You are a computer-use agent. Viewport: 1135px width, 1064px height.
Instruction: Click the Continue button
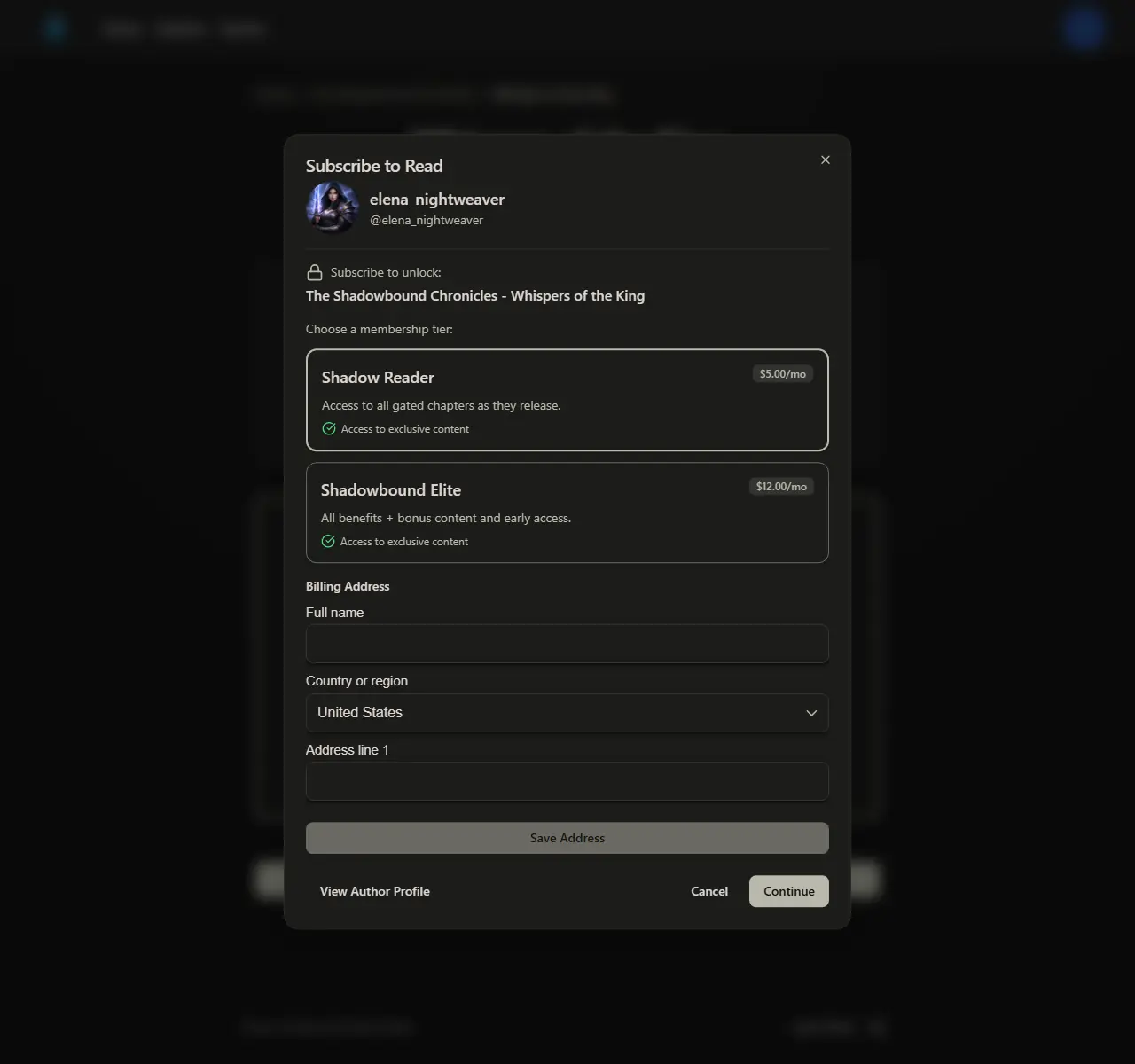click(x=787, y=891)
